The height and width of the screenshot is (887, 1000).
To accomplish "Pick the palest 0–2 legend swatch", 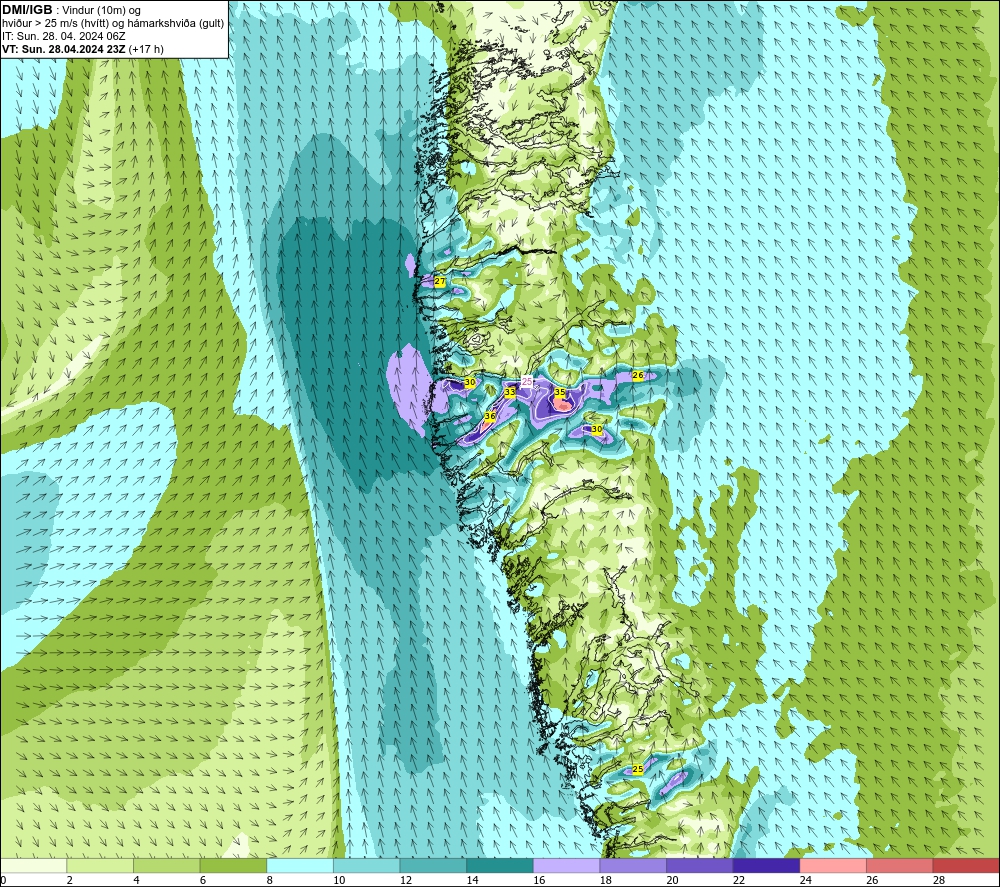I will 33,865.
